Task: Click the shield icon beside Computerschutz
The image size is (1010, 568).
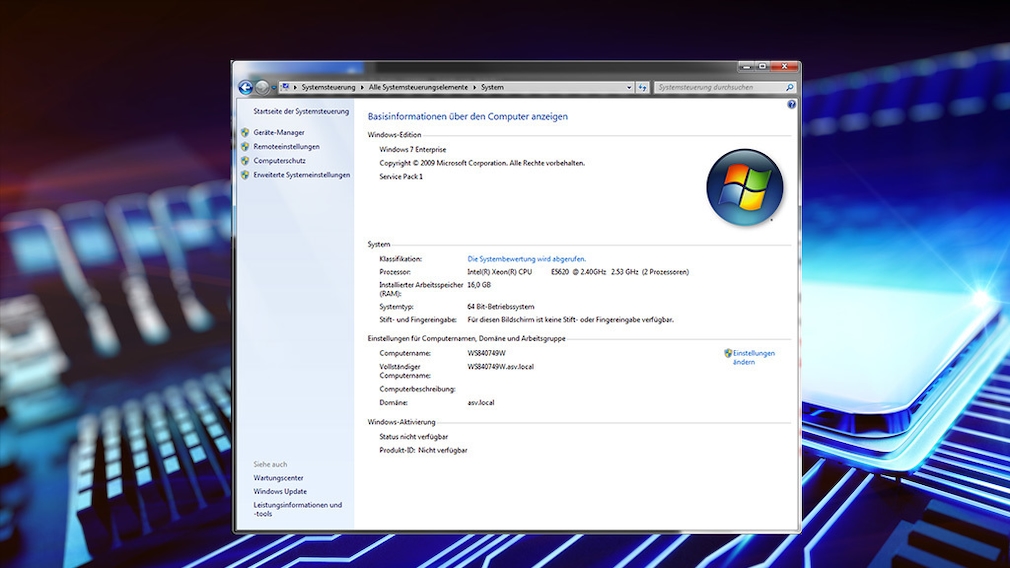Action: click(x=245, y=161)
